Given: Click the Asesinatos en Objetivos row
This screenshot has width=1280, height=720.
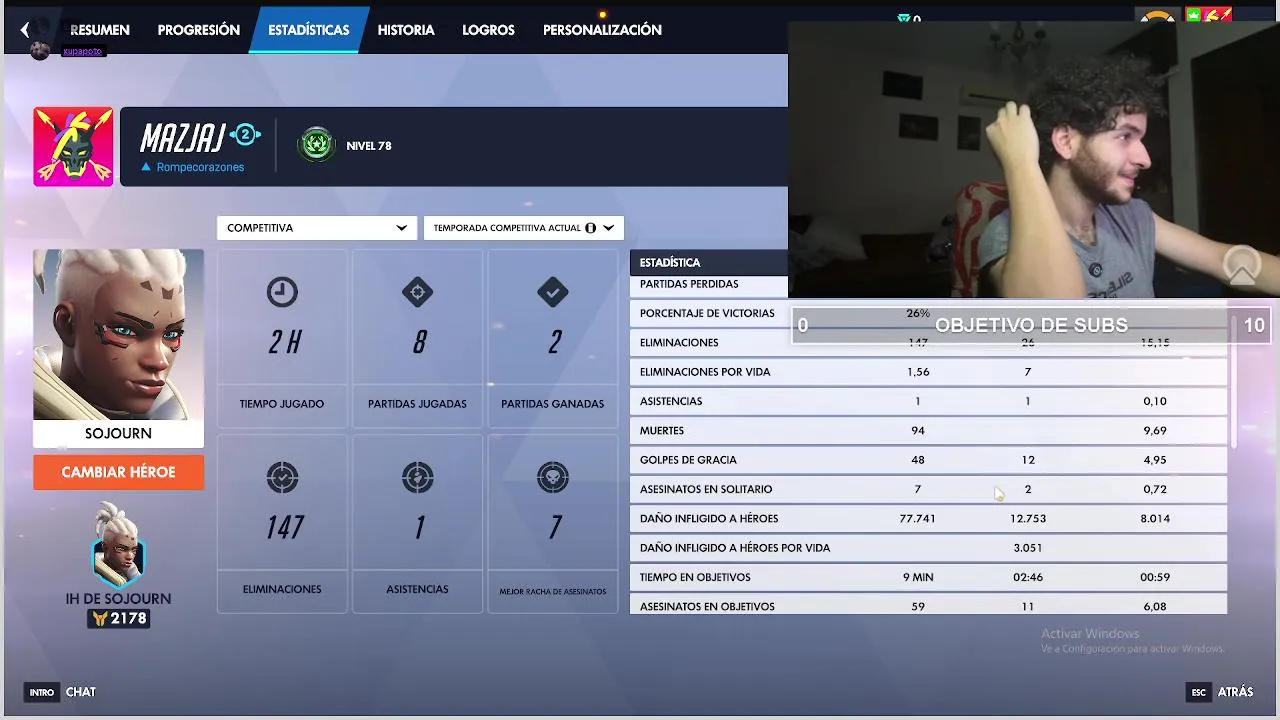Looking at the screenshot, I should point(928,606).
